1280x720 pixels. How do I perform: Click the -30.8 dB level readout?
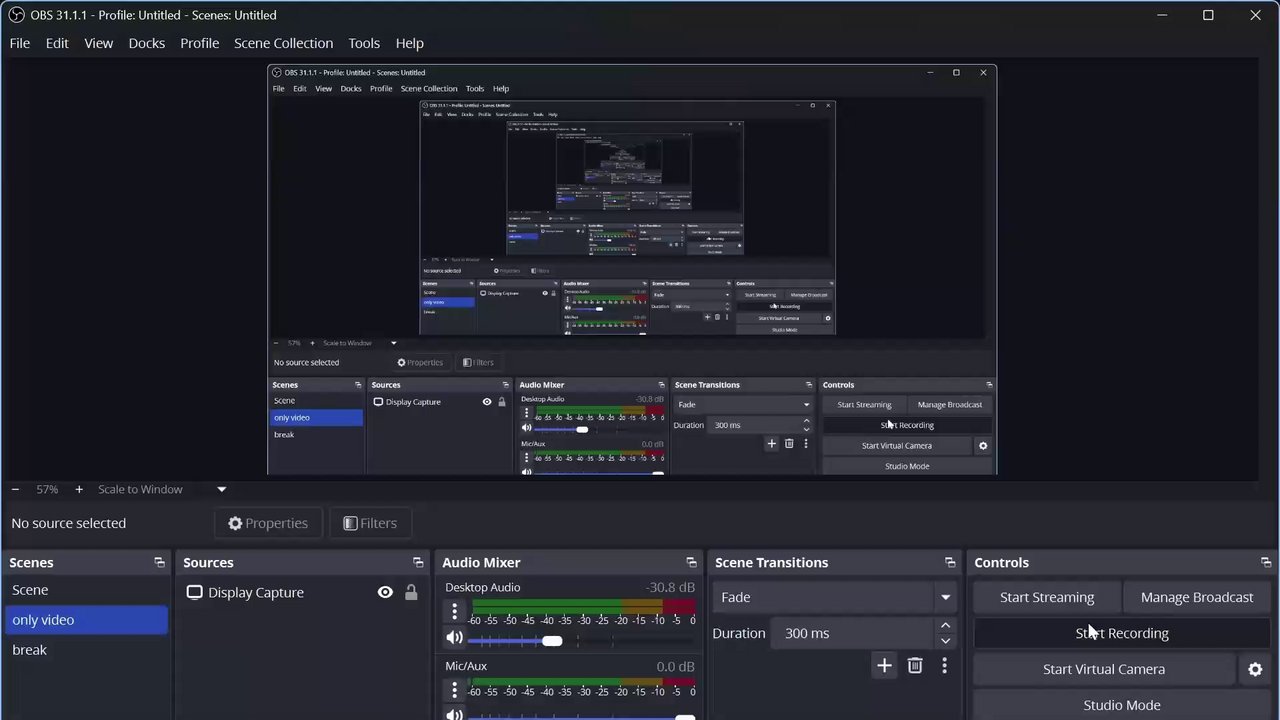(x=670, y=587)
